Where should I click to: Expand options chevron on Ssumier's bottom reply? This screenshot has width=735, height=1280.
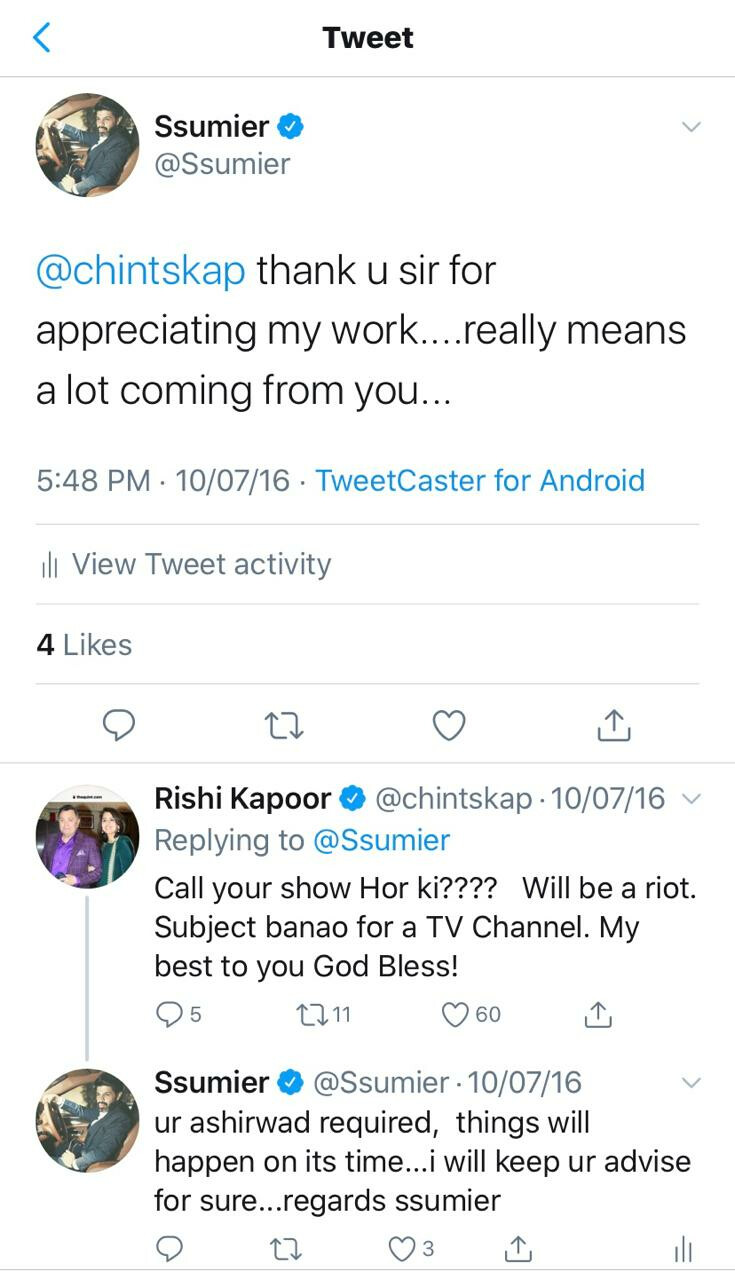tap(690, 1083)
